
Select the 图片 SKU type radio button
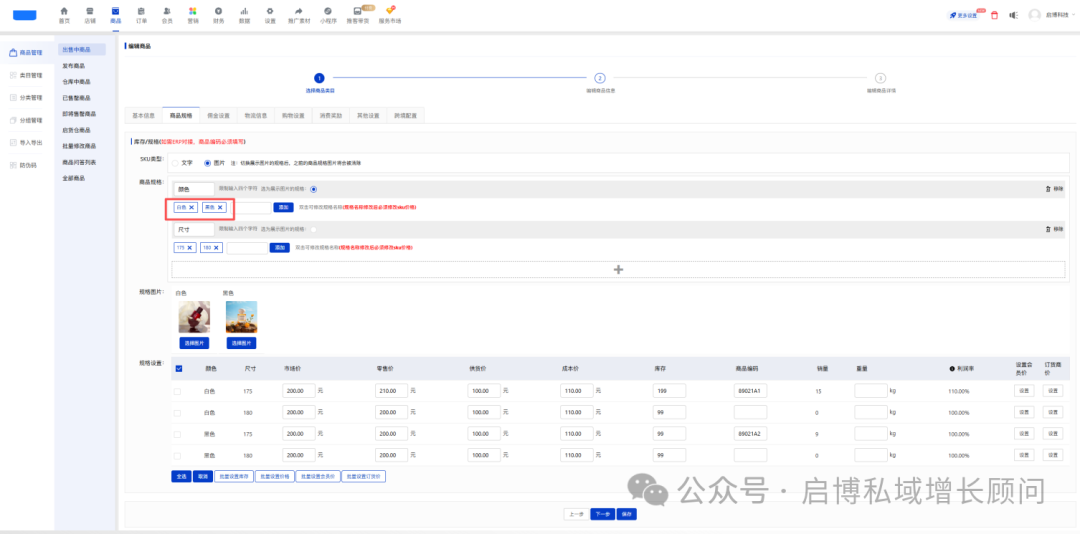point(207,163)
